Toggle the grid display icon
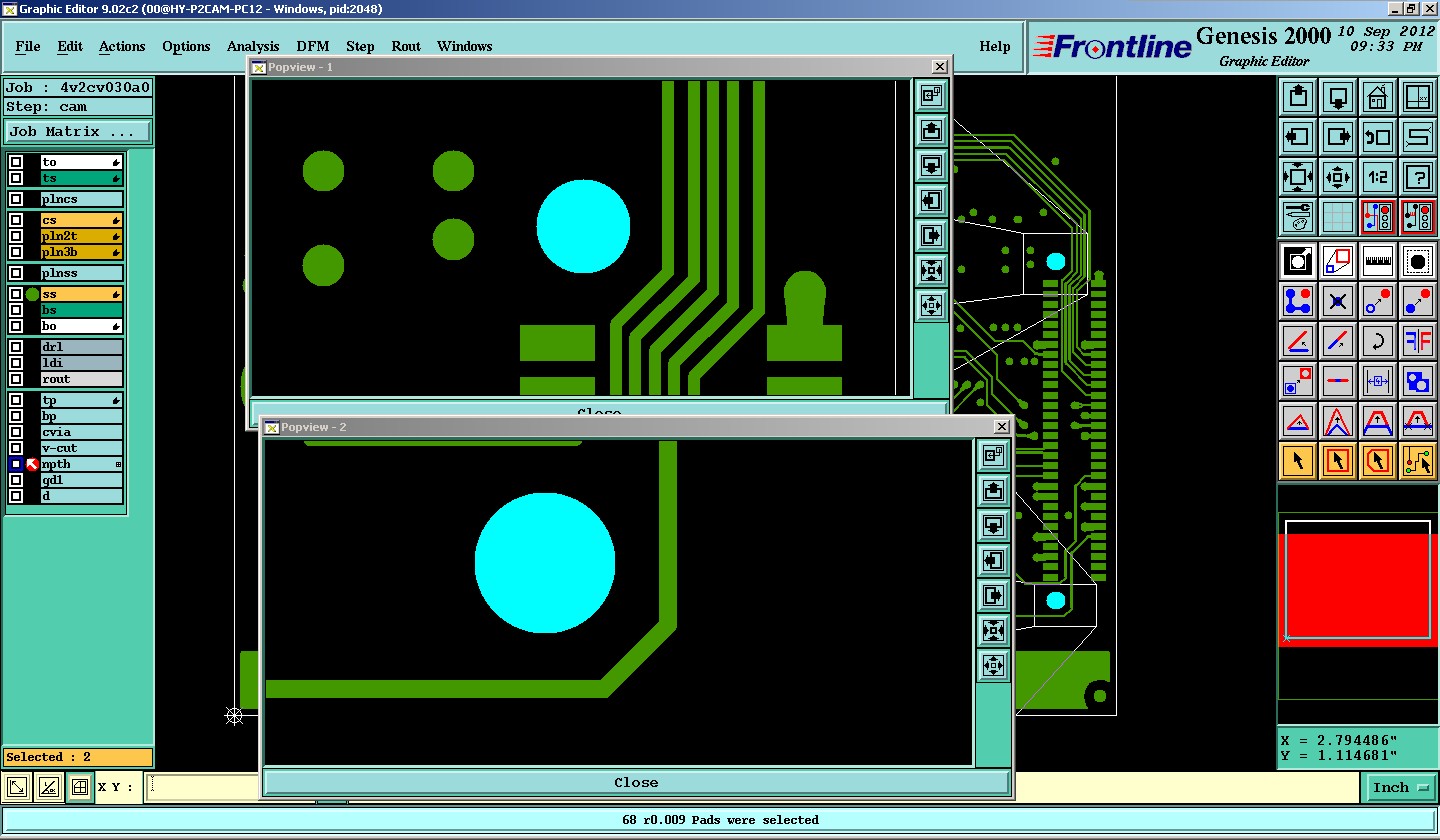Image resolution: width=1440 pixels, height=840 pixels. click(x=1338, y=217)
